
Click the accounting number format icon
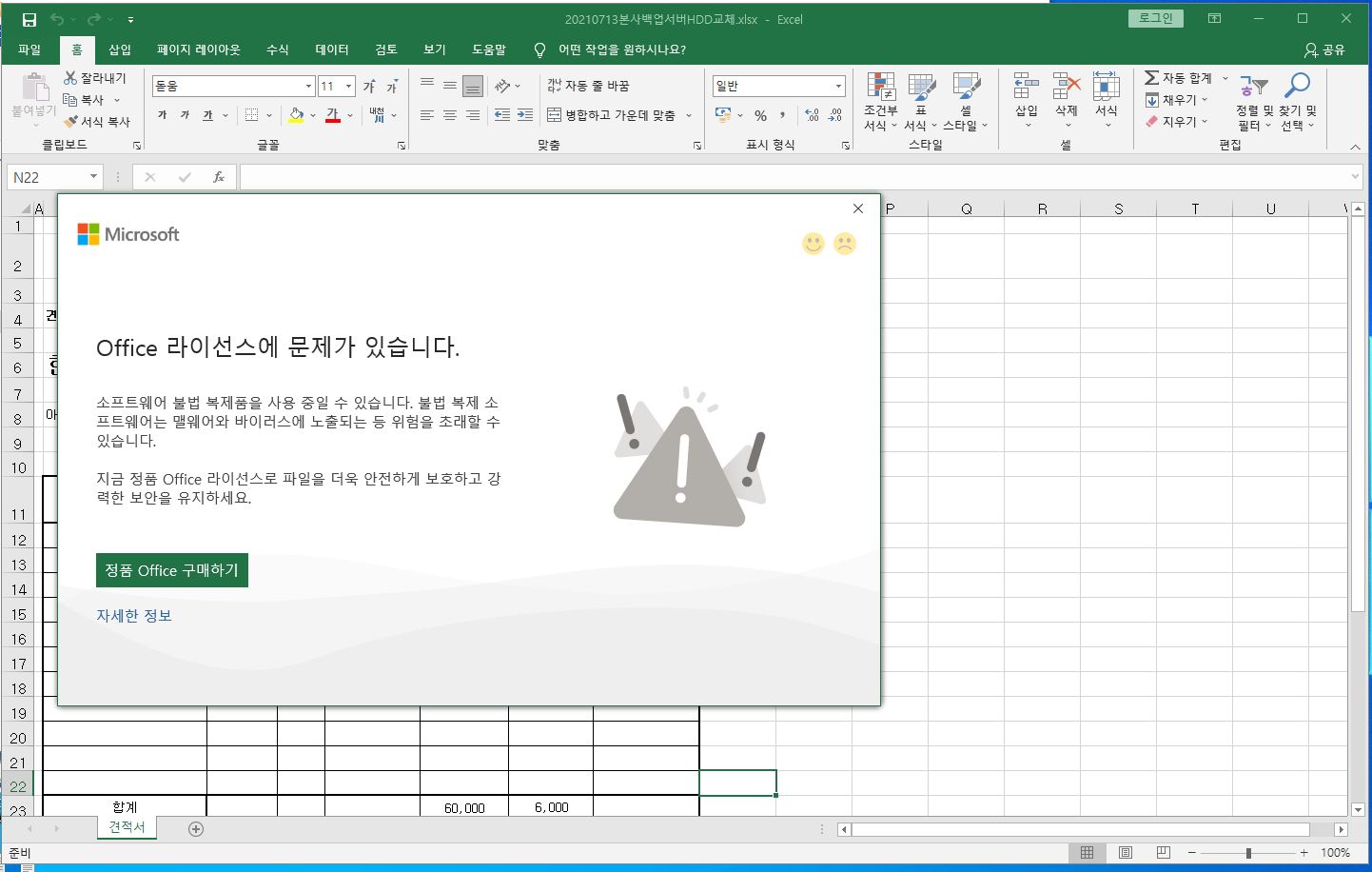tap(723, 115)
